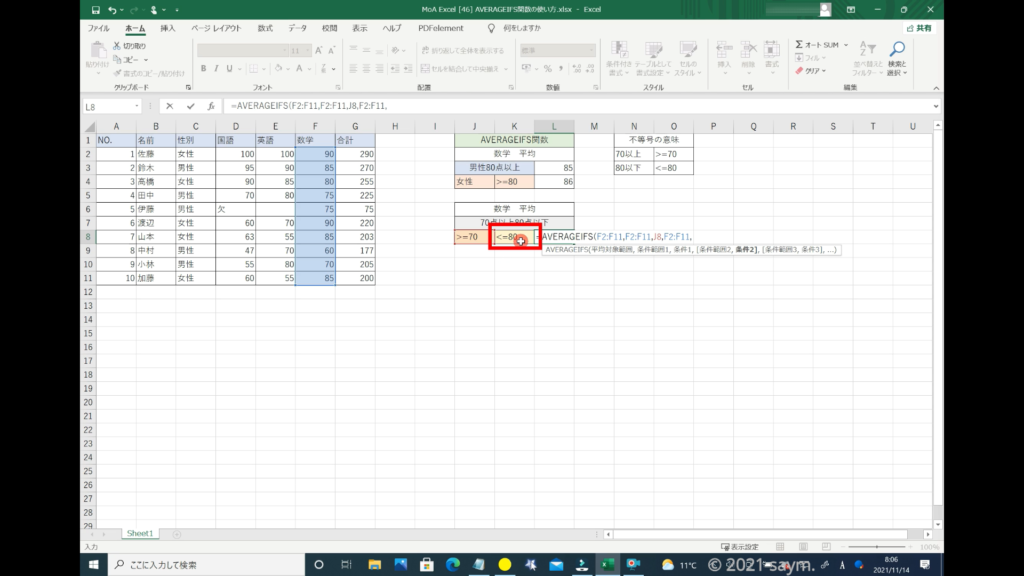Add a new sheet with plus icon
This screenshot has width=1024, height=576.
tap(177, 534)
